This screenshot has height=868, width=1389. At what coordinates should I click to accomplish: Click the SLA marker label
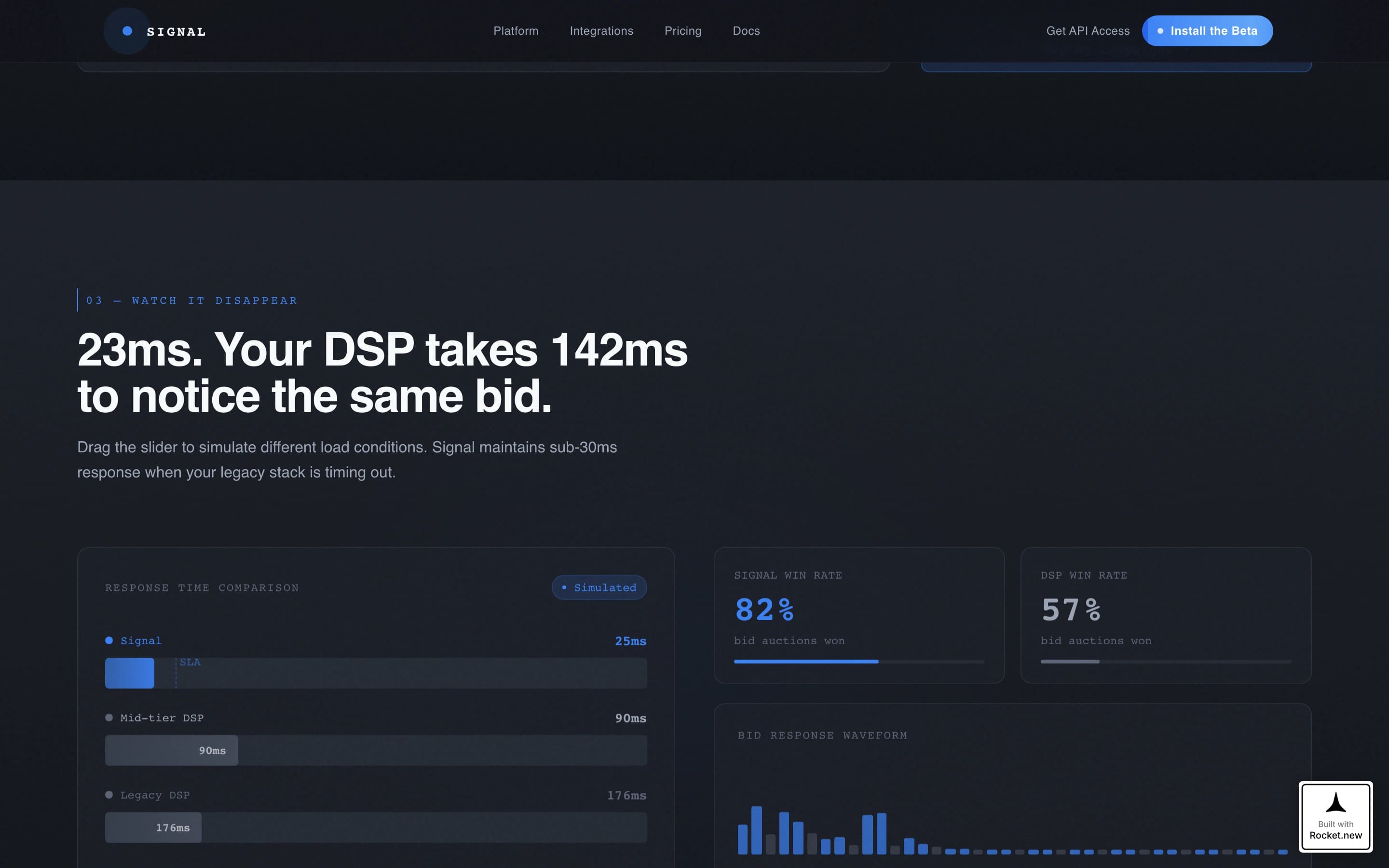190,662
